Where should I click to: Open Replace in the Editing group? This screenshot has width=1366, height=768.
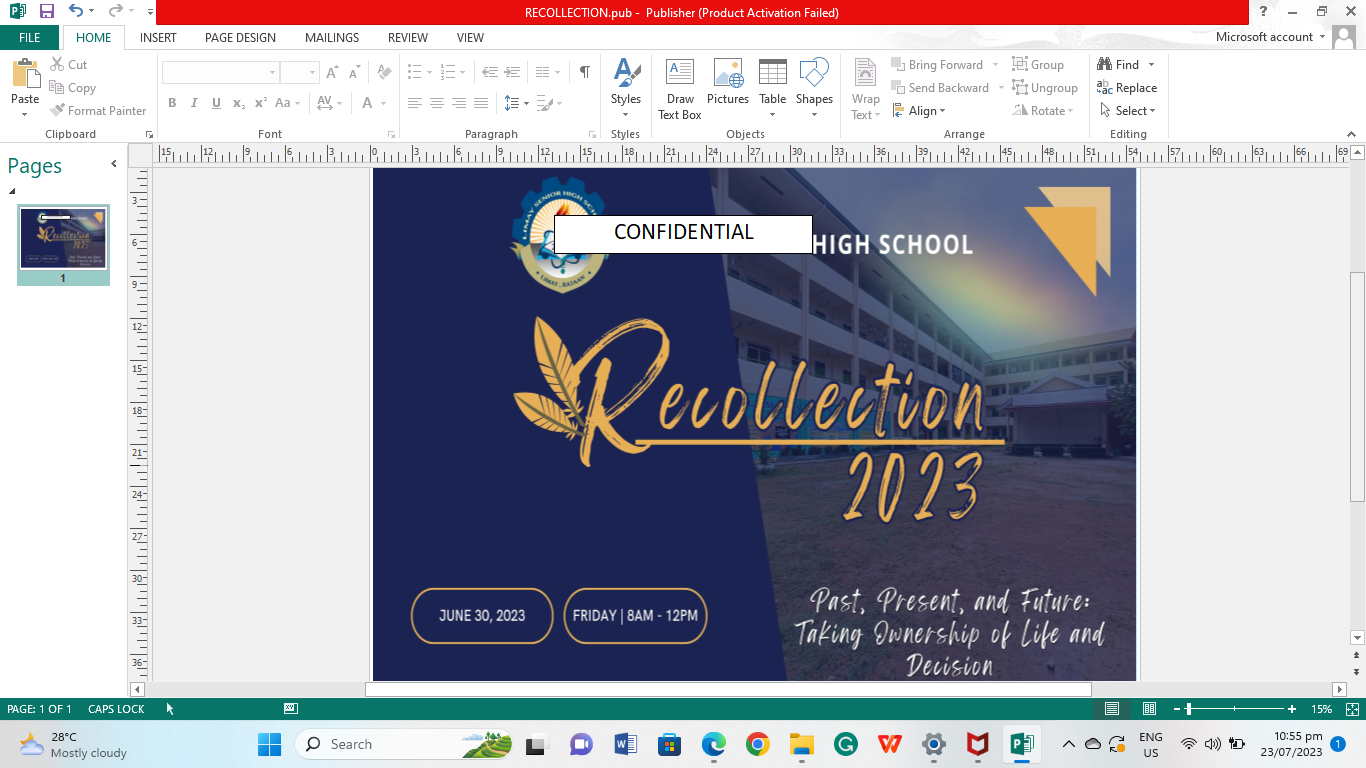[1127, 88]
